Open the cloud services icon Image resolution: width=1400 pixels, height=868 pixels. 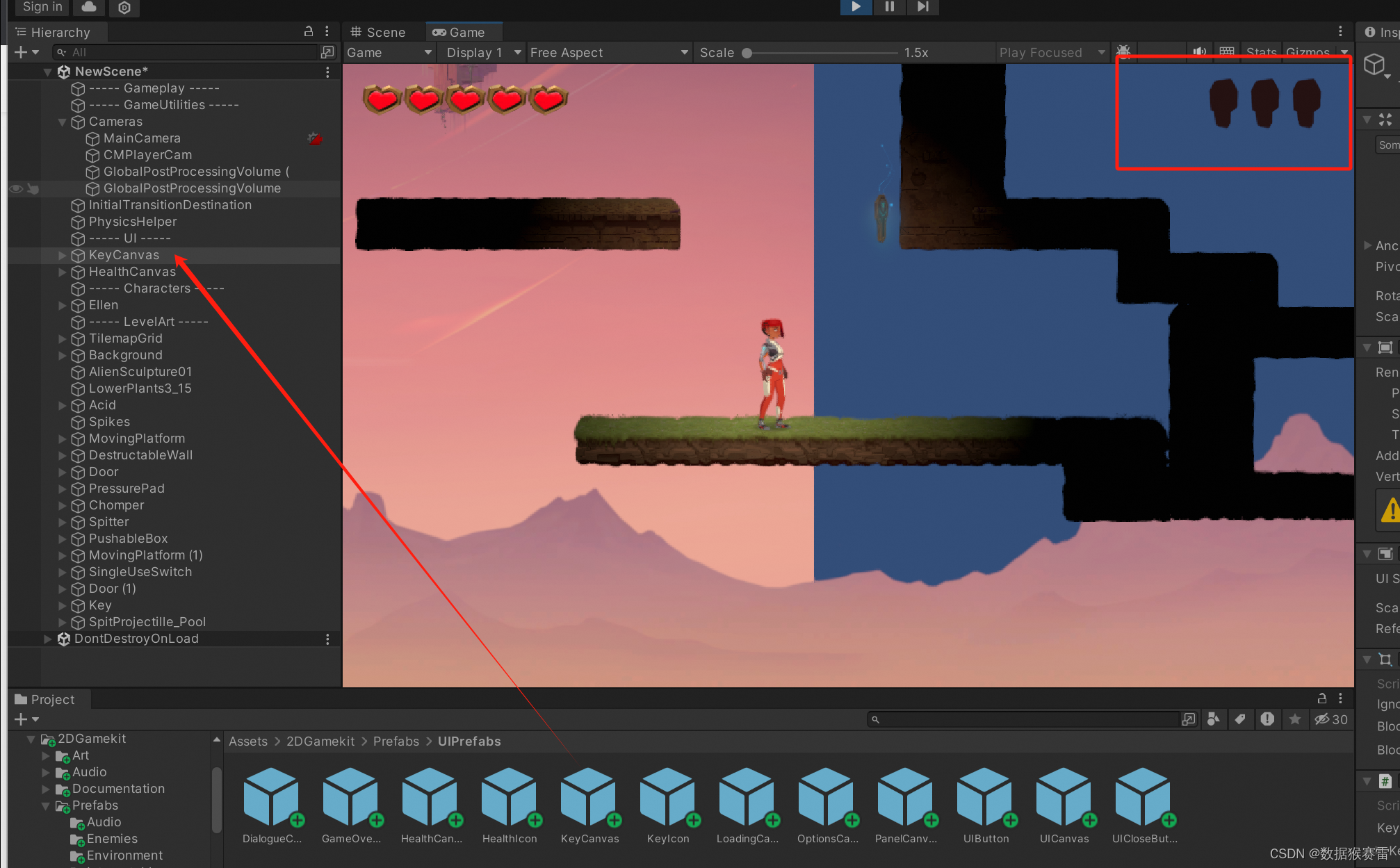(x=89, y=7)
